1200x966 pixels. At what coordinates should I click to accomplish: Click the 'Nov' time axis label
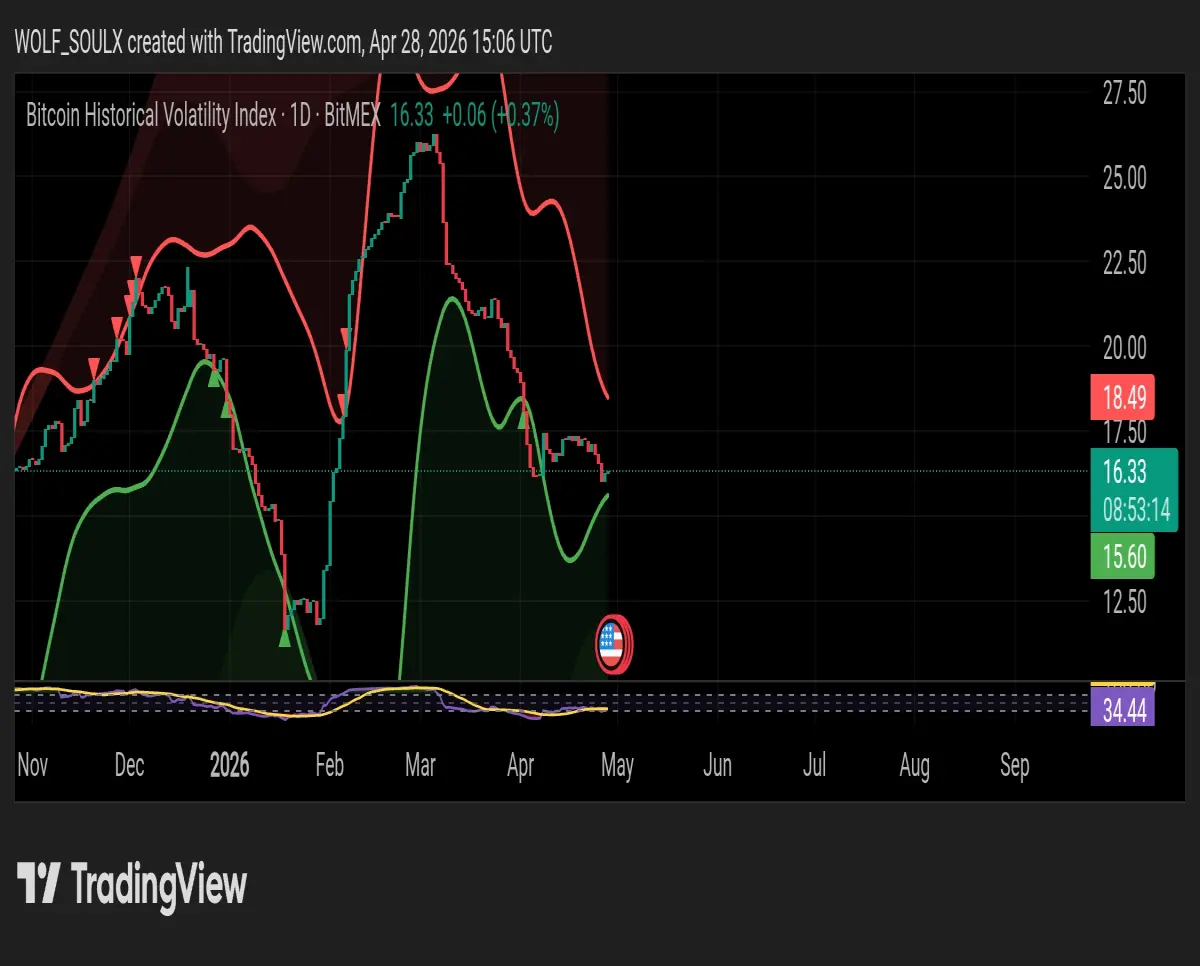point(33,766)
